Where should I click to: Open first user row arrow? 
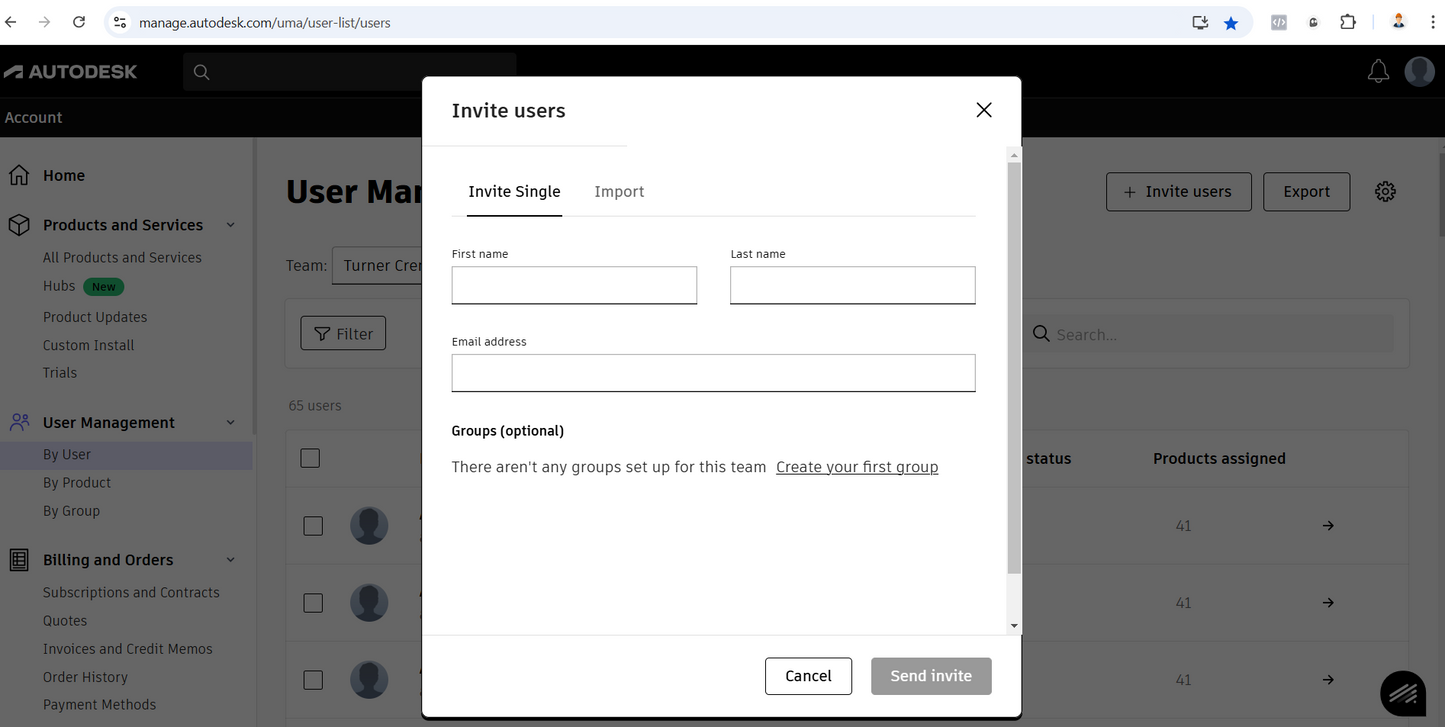pyautogui.click(x=1328, y=526)
